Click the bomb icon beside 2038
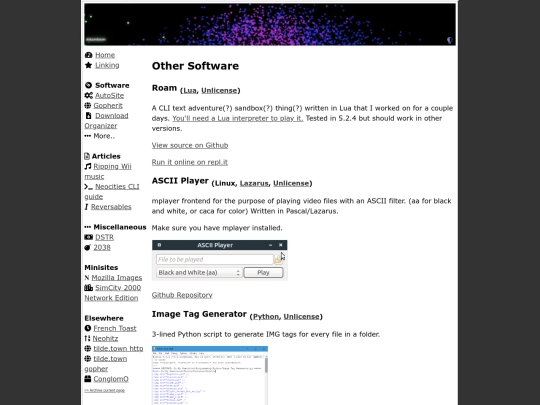 pyautogui.click(x=87, y=247)
